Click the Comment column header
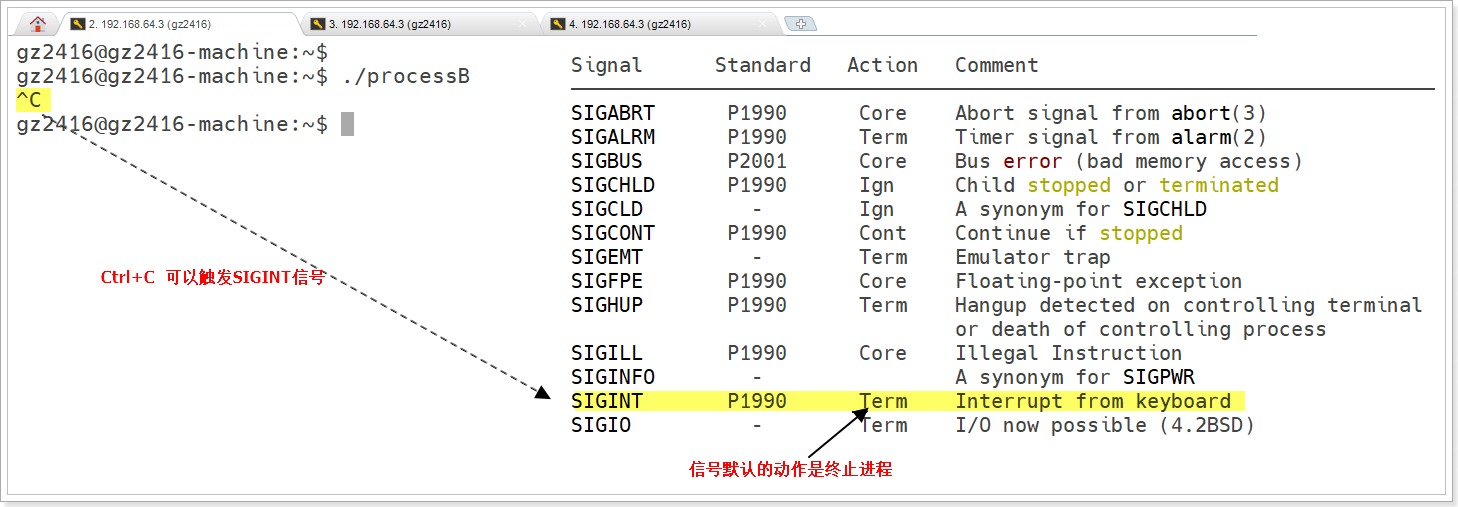This screenshot has width=1458, height=507. tap(996, 65)
